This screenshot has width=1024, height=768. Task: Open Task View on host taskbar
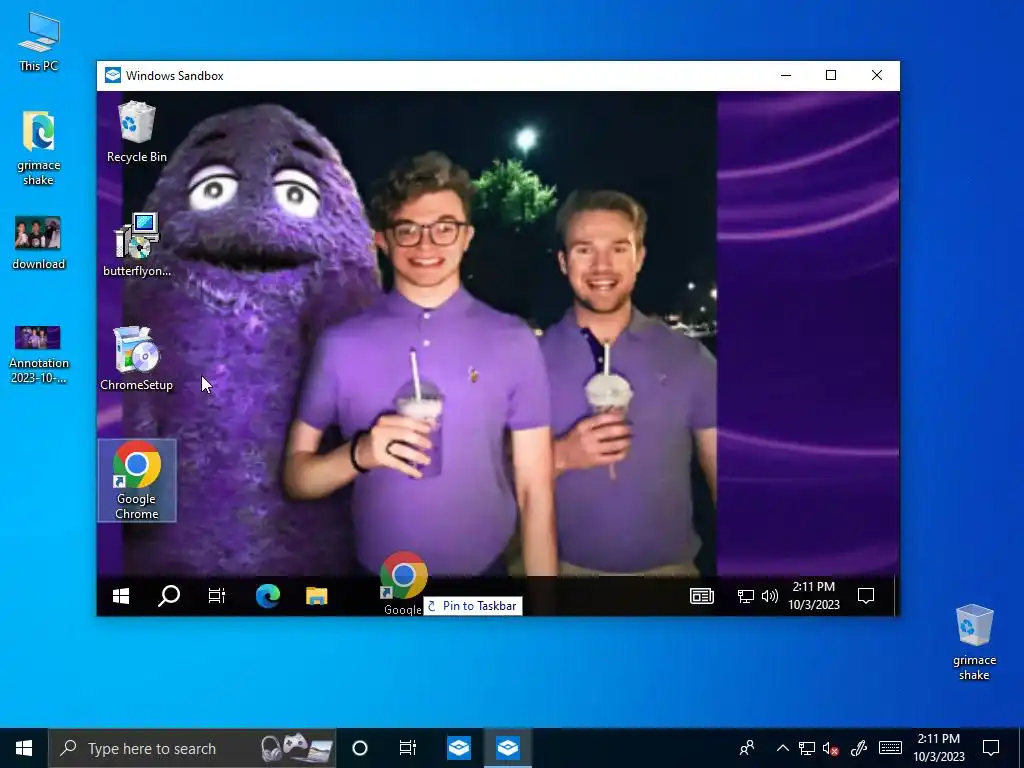coord(408,748)
